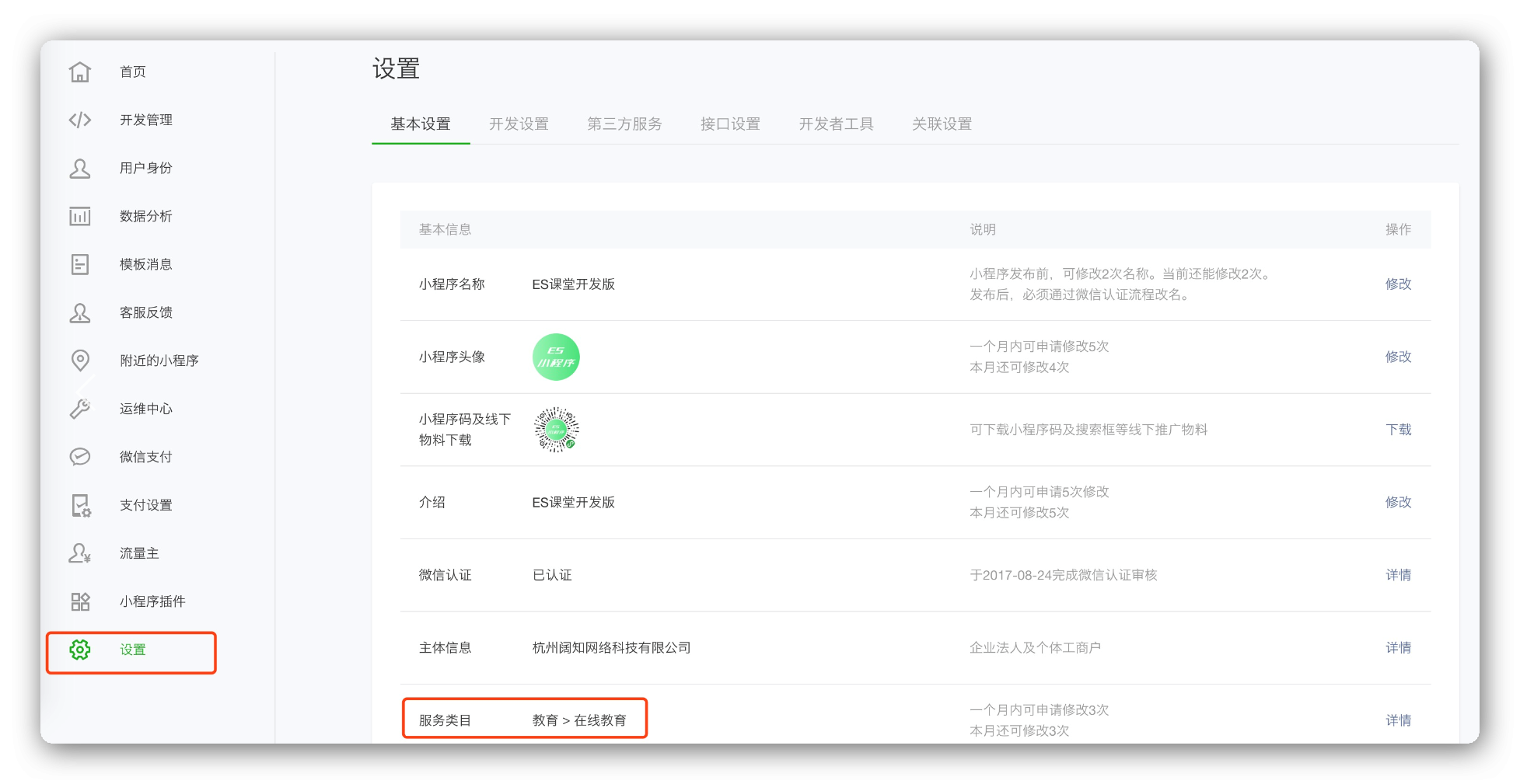The image size is (1520, 784).
Task: Open 详情 link for 微信认证
Action: click(x=1398, y=575)
